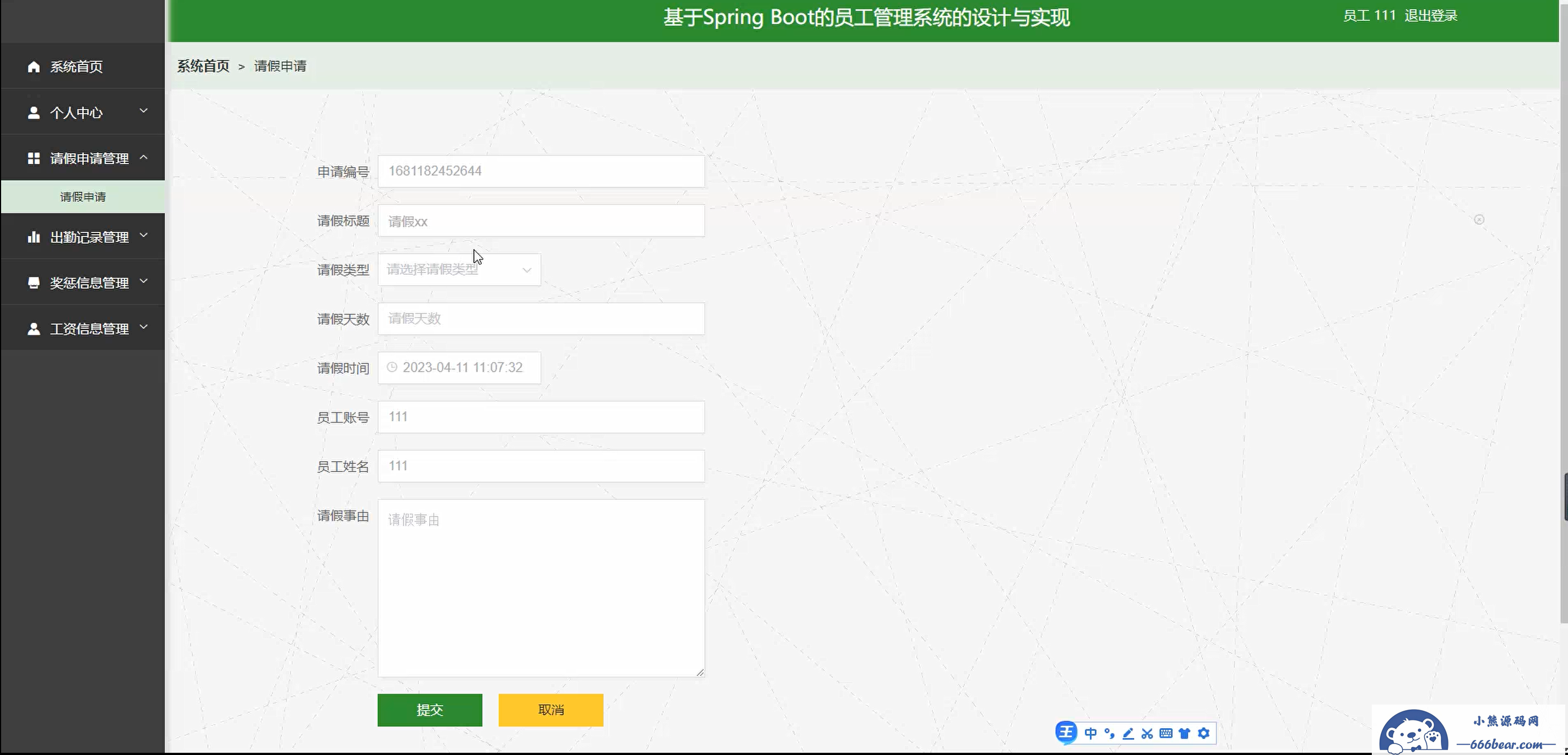This screenshot has width=1568, height=755.
Task: Click the 请假事由 text area
Action: (x=541, y=588)
